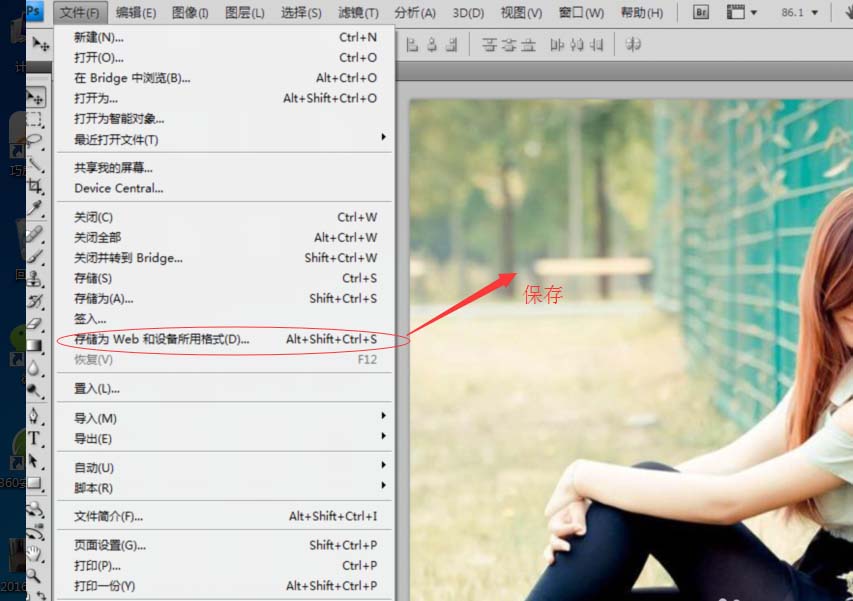Image resolution: width=853 pixels, height=601 pixels.
Task: Launch Bridge with the Br icon
Action: point(701,12)
